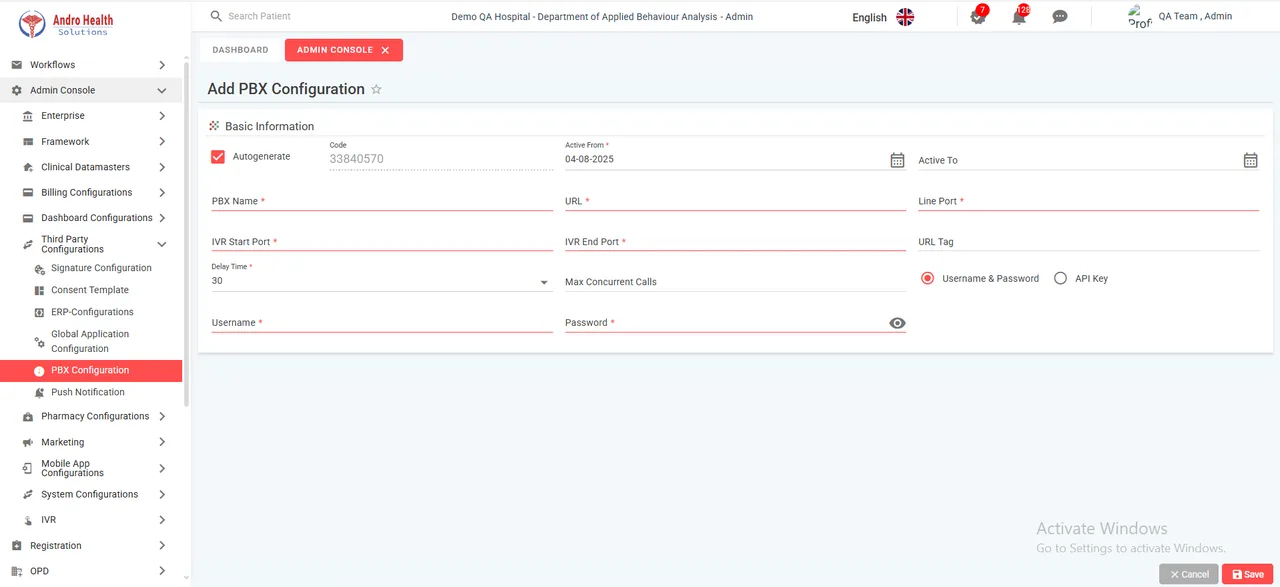The height and width of the screenshot is (587, 1280).
Task: Click the Billing Configurations icon
Action: point(27,193)
